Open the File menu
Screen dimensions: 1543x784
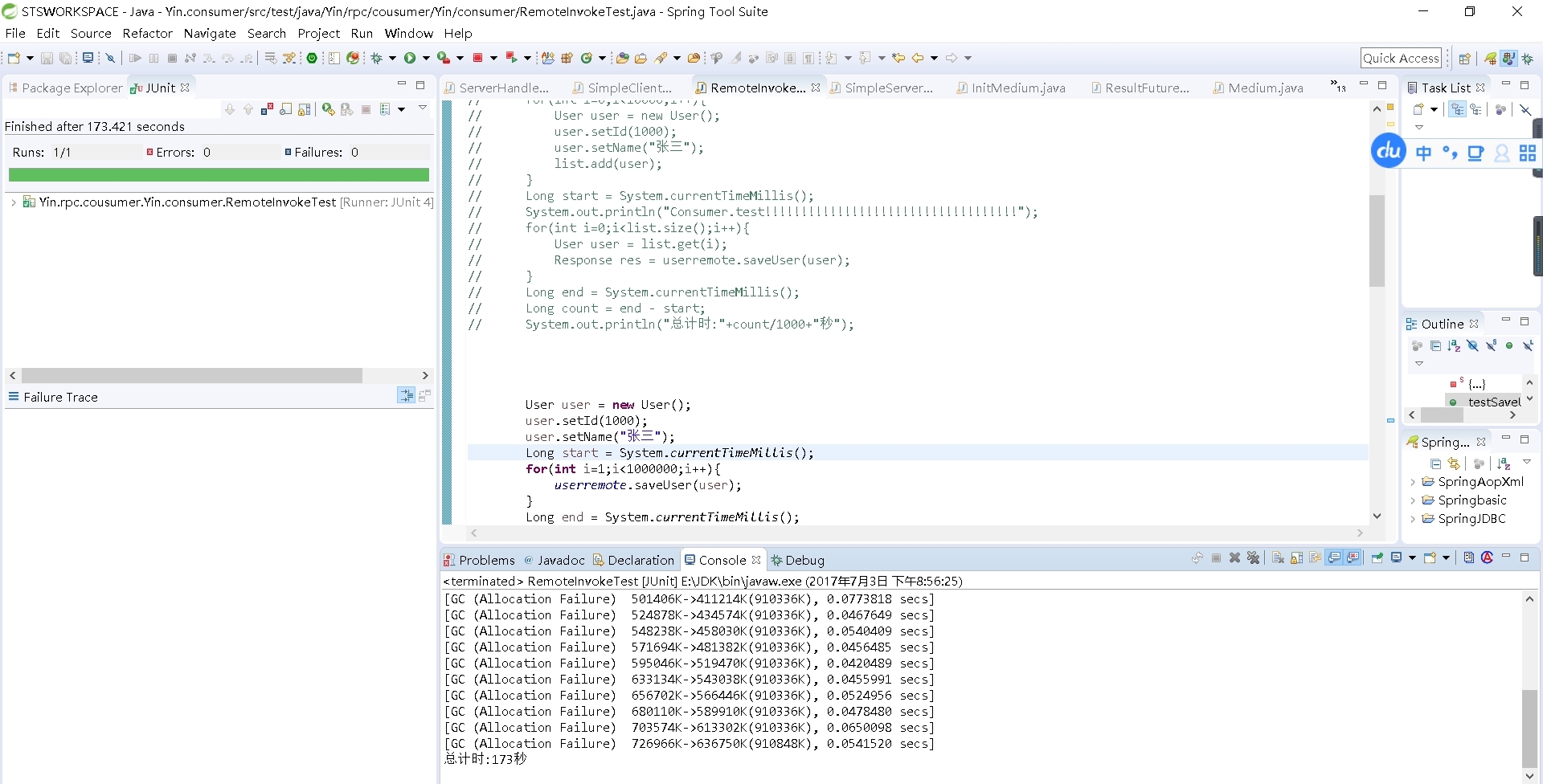(15, 33)
